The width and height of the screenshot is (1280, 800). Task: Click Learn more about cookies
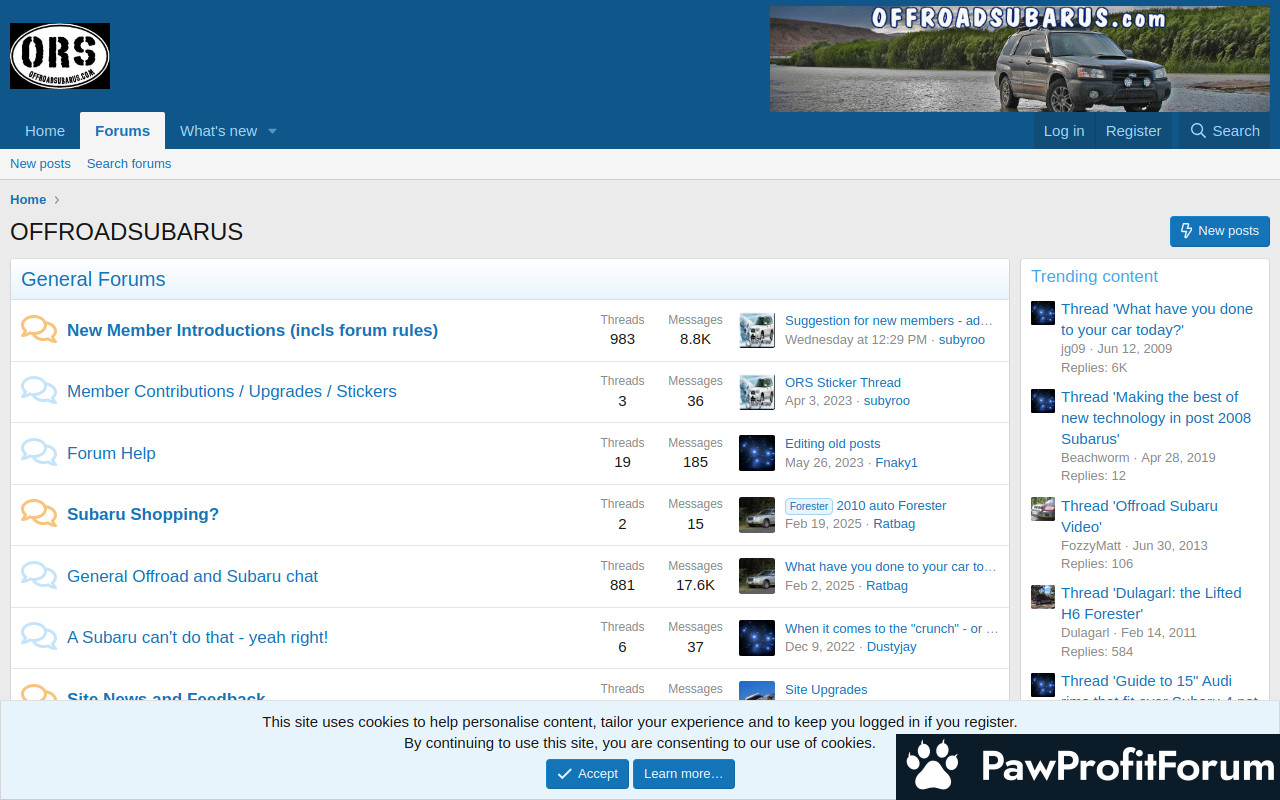coord(683,774)
